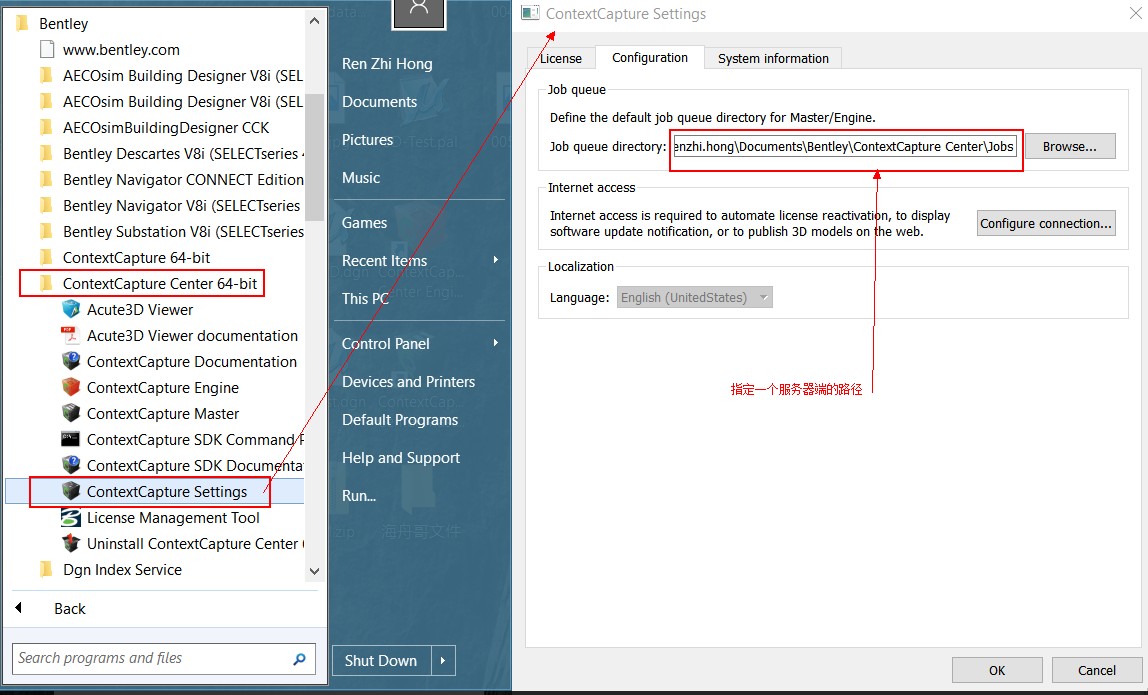The image size is (1148, 695).
Task: Expand the Recent Items submenu arrow
Action: coord(496,260)
